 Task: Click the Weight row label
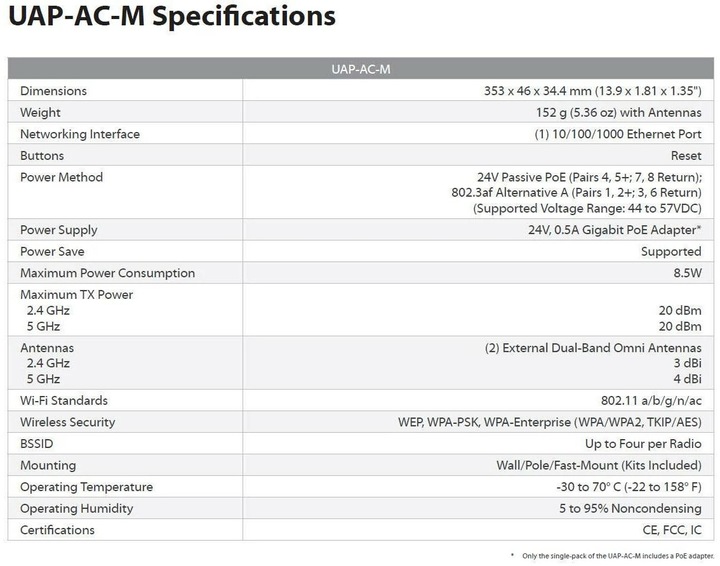[40, 112]
